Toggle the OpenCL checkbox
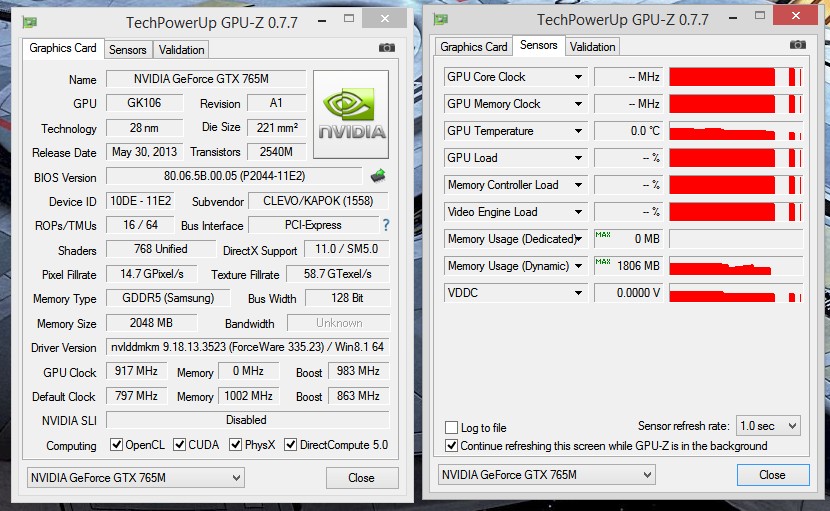 click(116, 444)
